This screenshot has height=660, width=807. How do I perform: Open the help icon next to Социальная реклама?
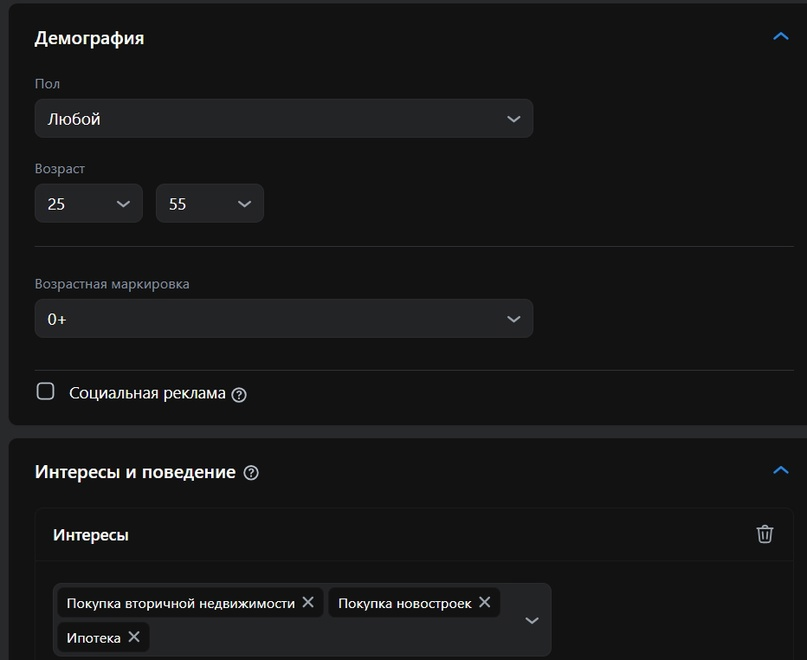(x=239, y=395)
